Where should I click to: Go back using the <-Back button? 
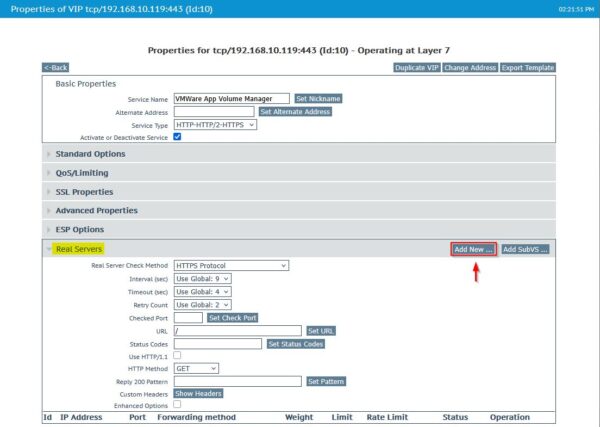(x=55, y=68)
